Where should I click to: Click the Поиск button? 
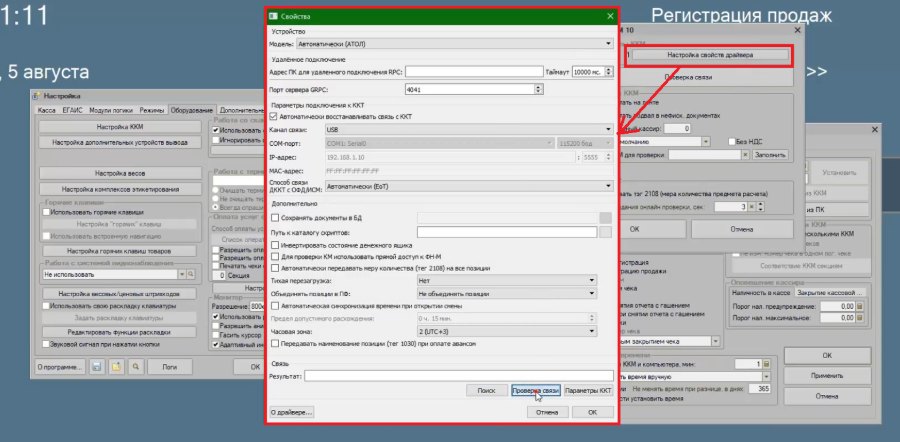click(x=486, y=390)
